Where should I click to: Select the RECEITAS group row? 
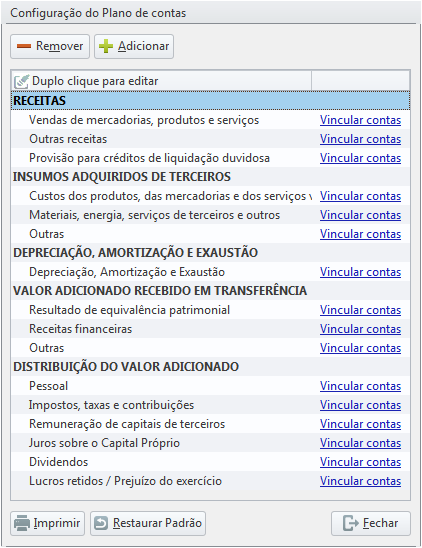[210, 101]
